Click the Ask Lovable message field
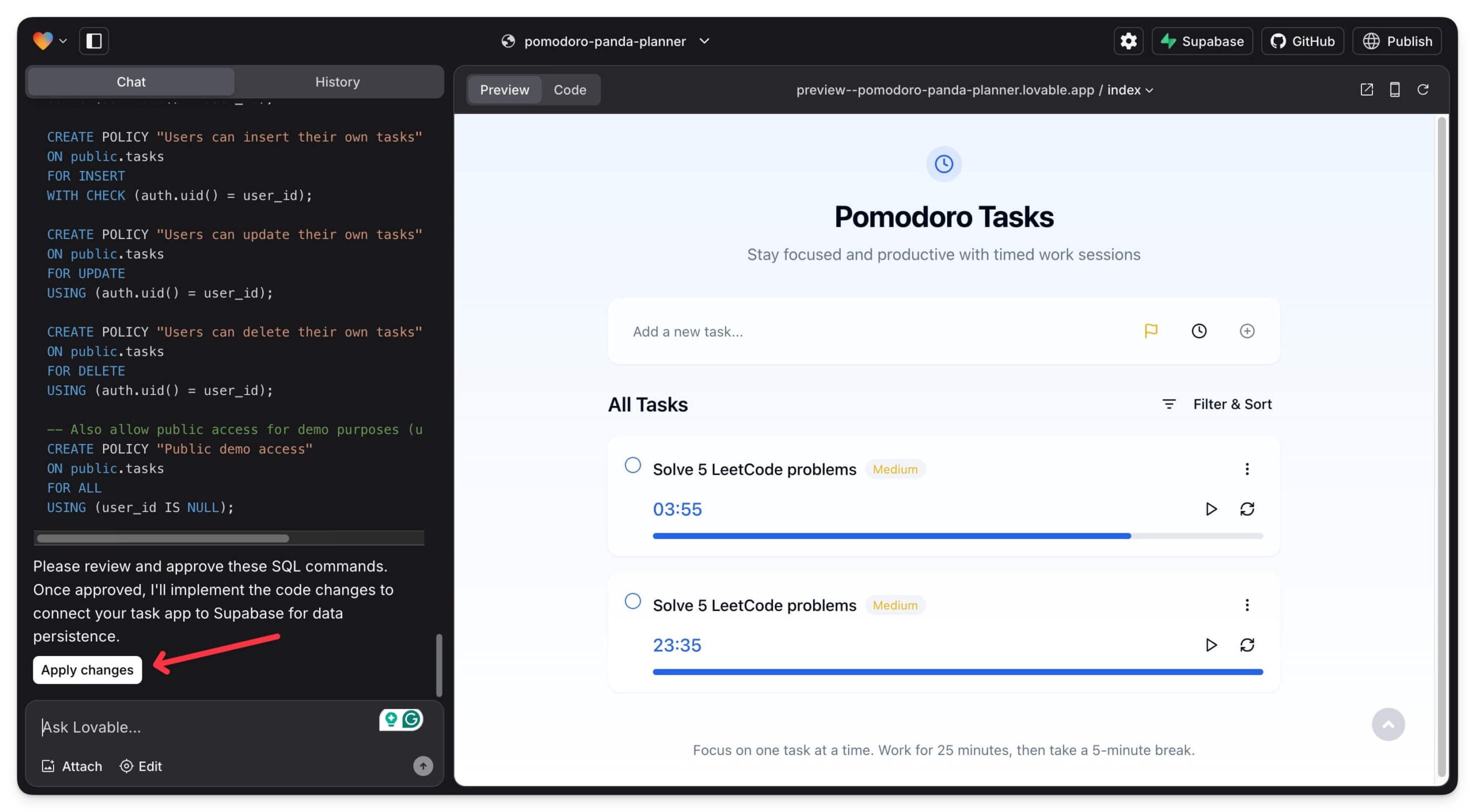Image resolution: width=1475 pixels, height=812 pixels. (207, 727)
